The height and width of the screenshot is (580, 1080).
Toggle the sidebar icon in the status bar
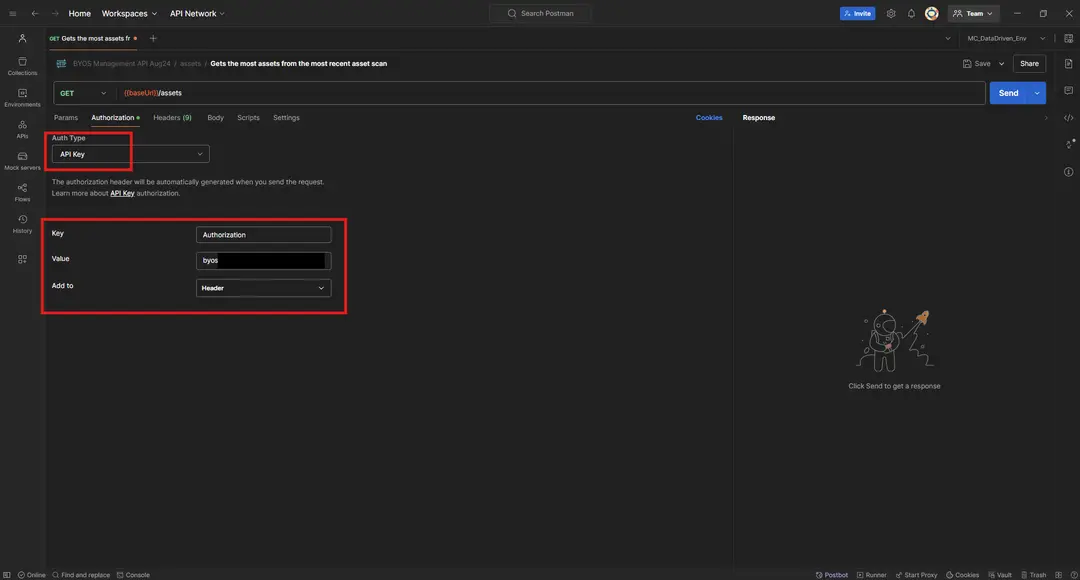click(x=7, y=574)
